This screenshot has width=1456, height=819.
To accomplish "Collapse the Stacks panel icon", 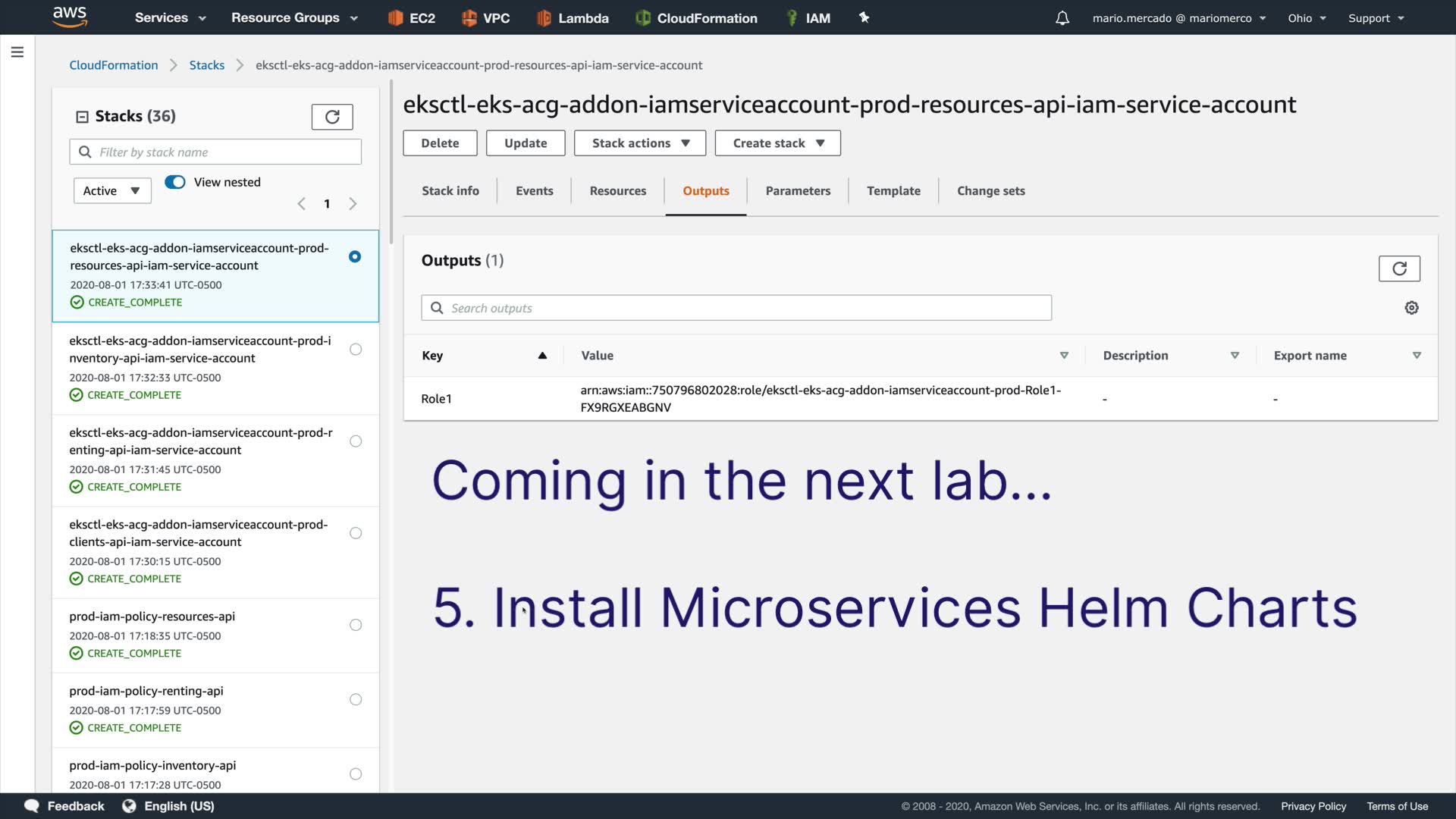I will [82, 117].
